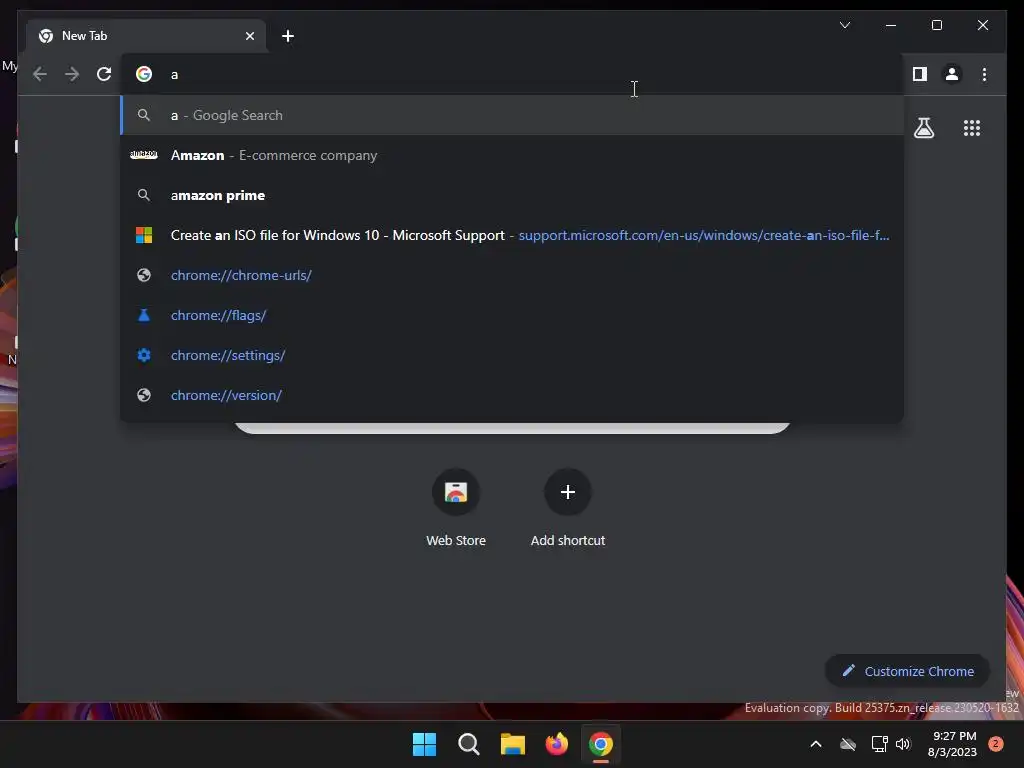Click the Reload page icon
Screen dimensions: 1024x768
tap(104, 74)
